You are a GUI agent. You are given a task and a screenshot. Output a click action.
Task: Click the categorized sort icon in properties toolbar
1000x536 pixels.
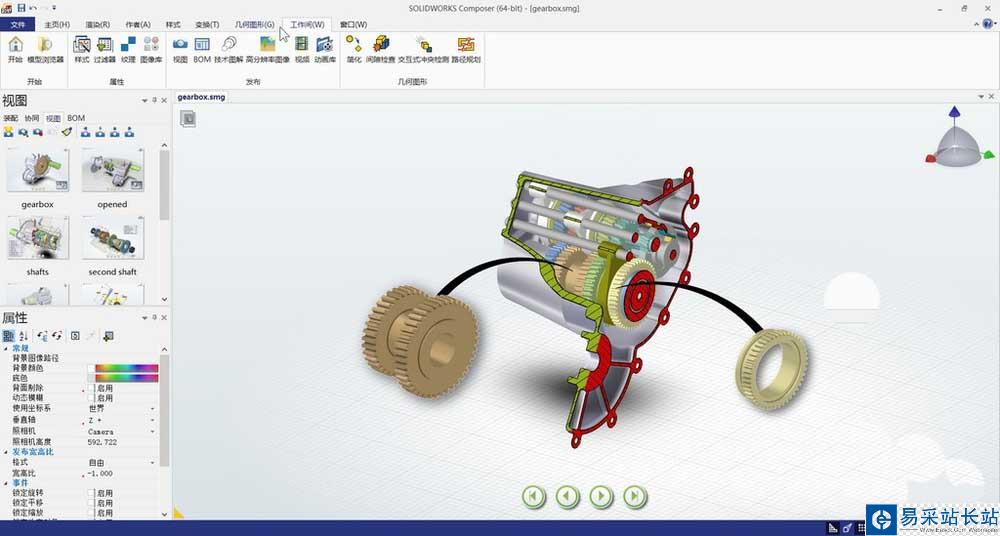tap(8, 336)
